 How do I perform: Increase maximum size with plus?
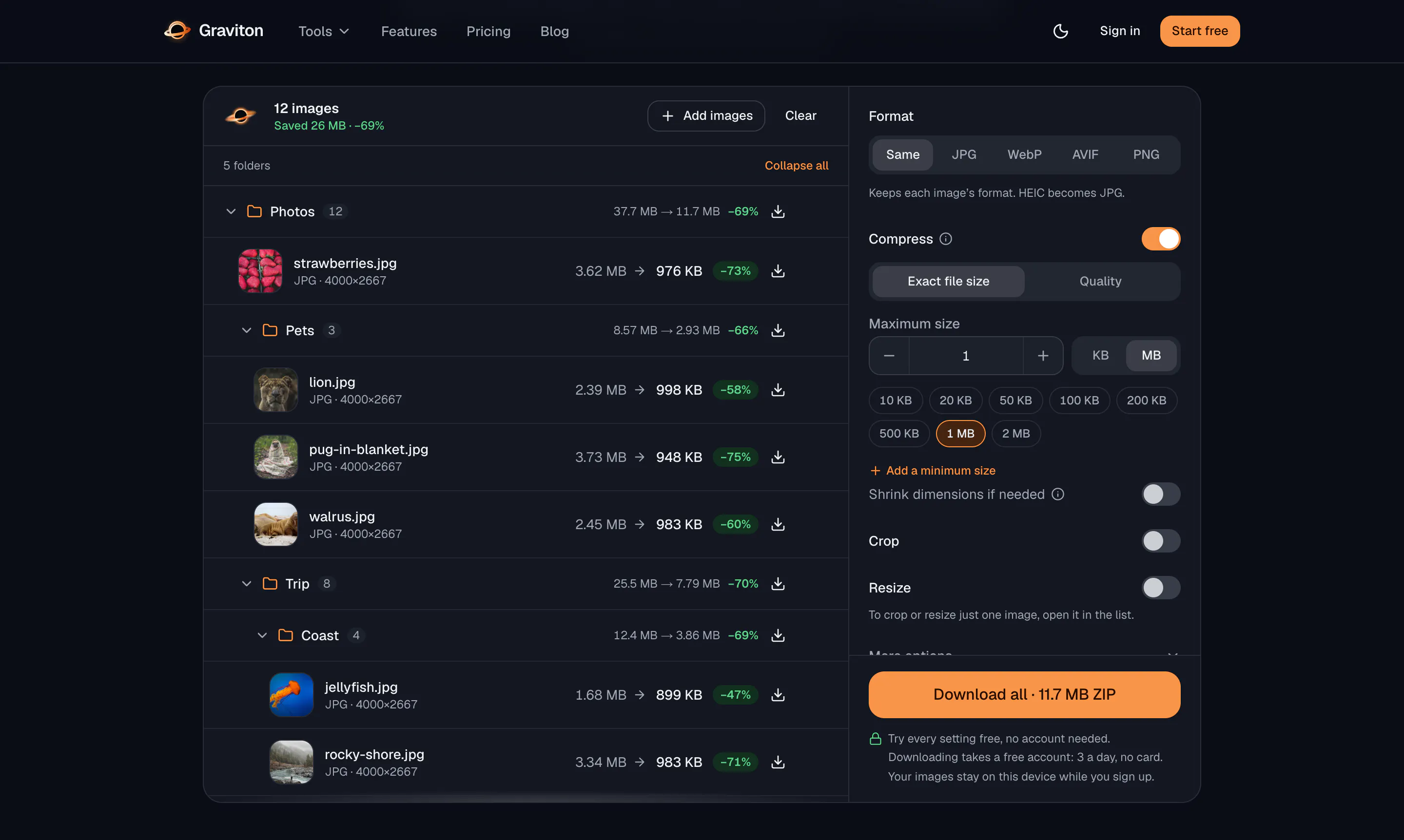[1043, 356]
